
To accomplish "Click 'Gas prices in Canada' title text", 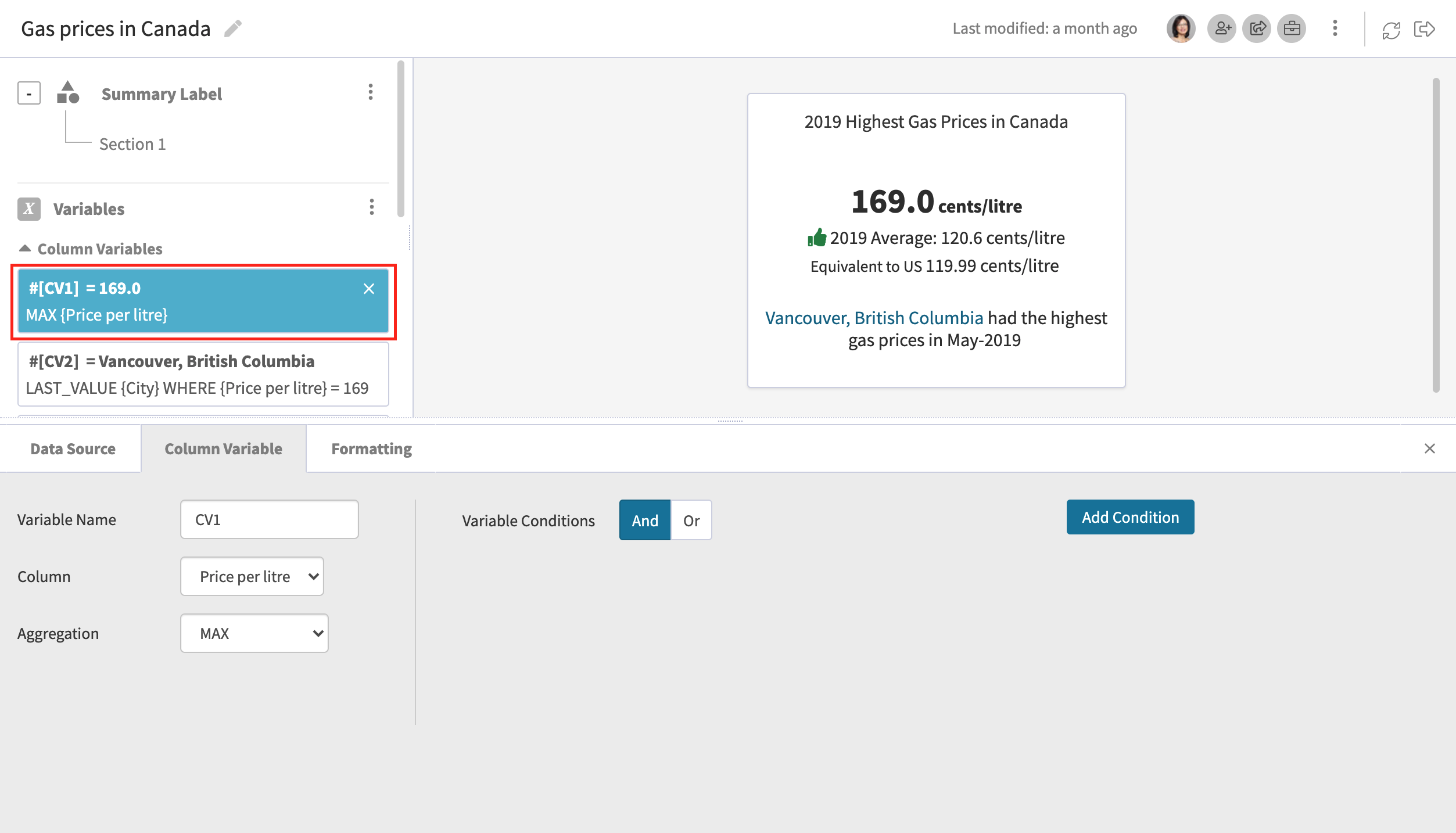I will coord(116,28).
